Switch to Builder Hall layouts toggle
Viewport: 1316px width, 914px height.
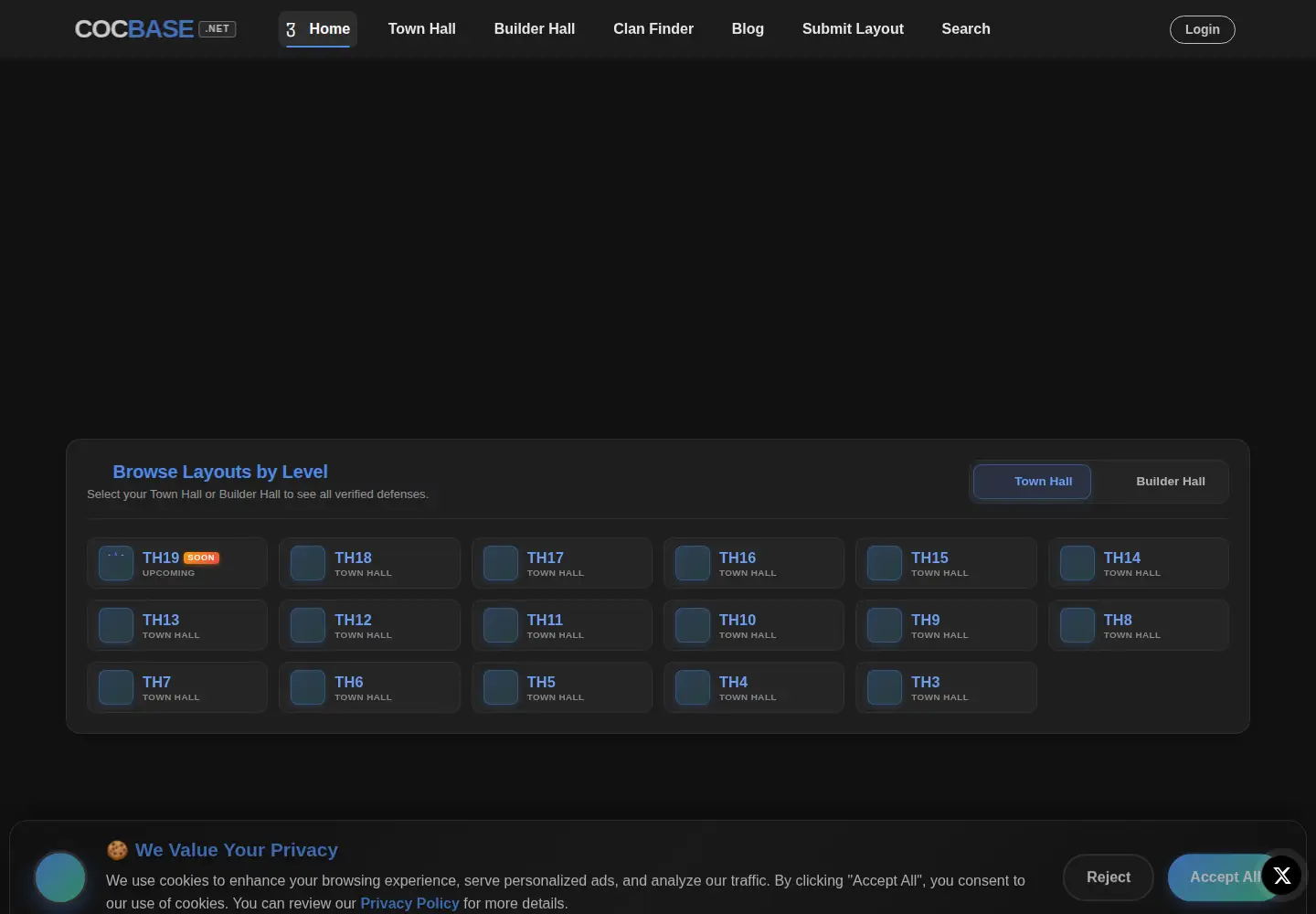point(1160,482)
